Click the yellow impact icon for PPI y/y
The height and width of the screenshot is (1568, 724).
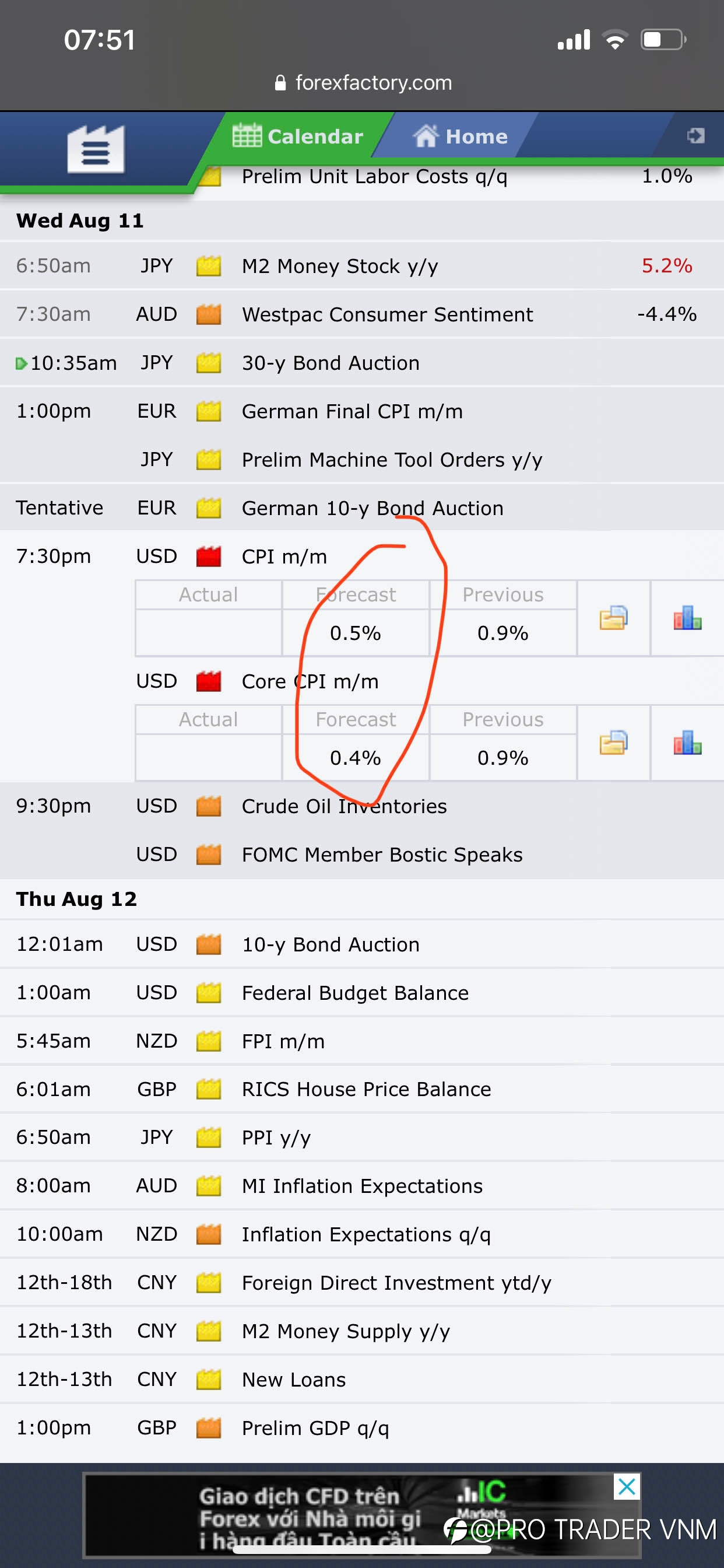tap(208, 1137)
